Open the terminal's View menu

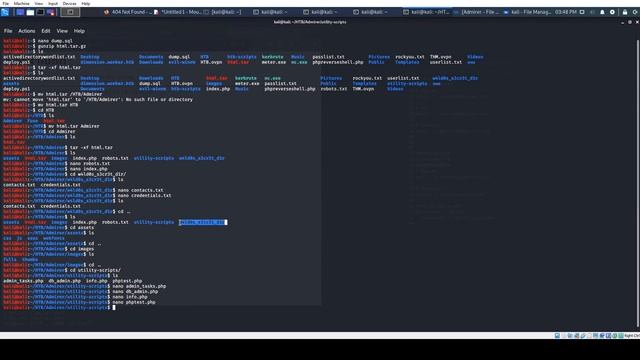click(62, 31)
